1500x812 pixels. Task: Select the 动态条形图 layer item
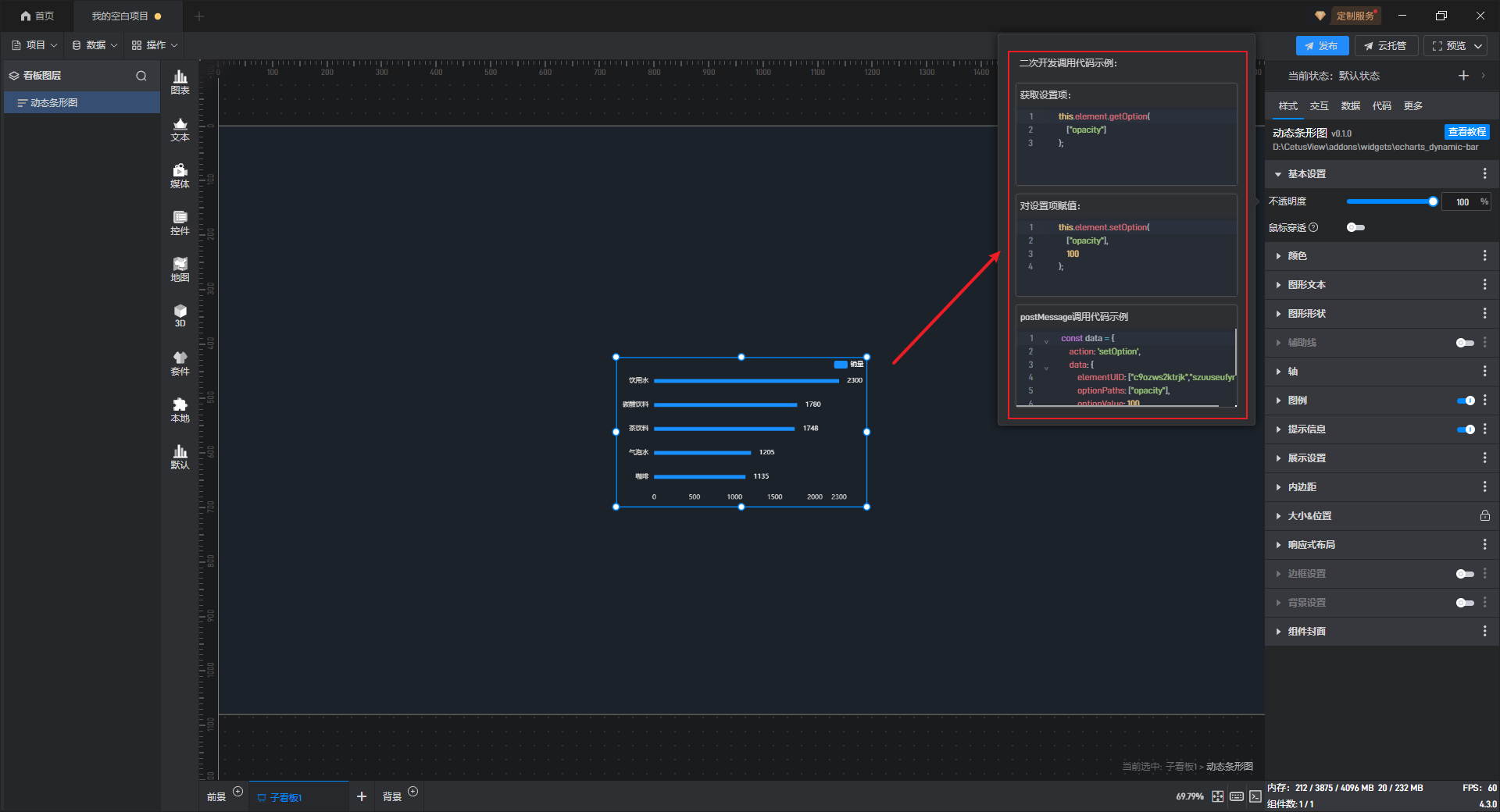pyautogui.click(x=54, y=103)
